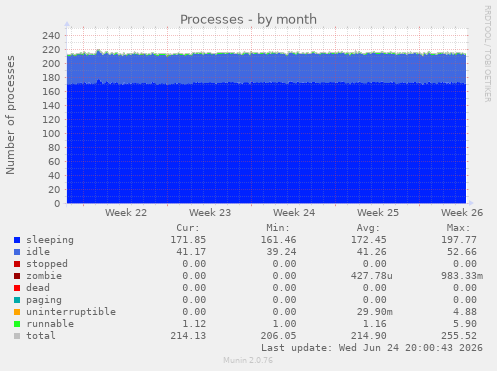Viewport: 497px width, 371px height.
Task: Click the 'Week 24' axis label
Action: click(294, 213)
